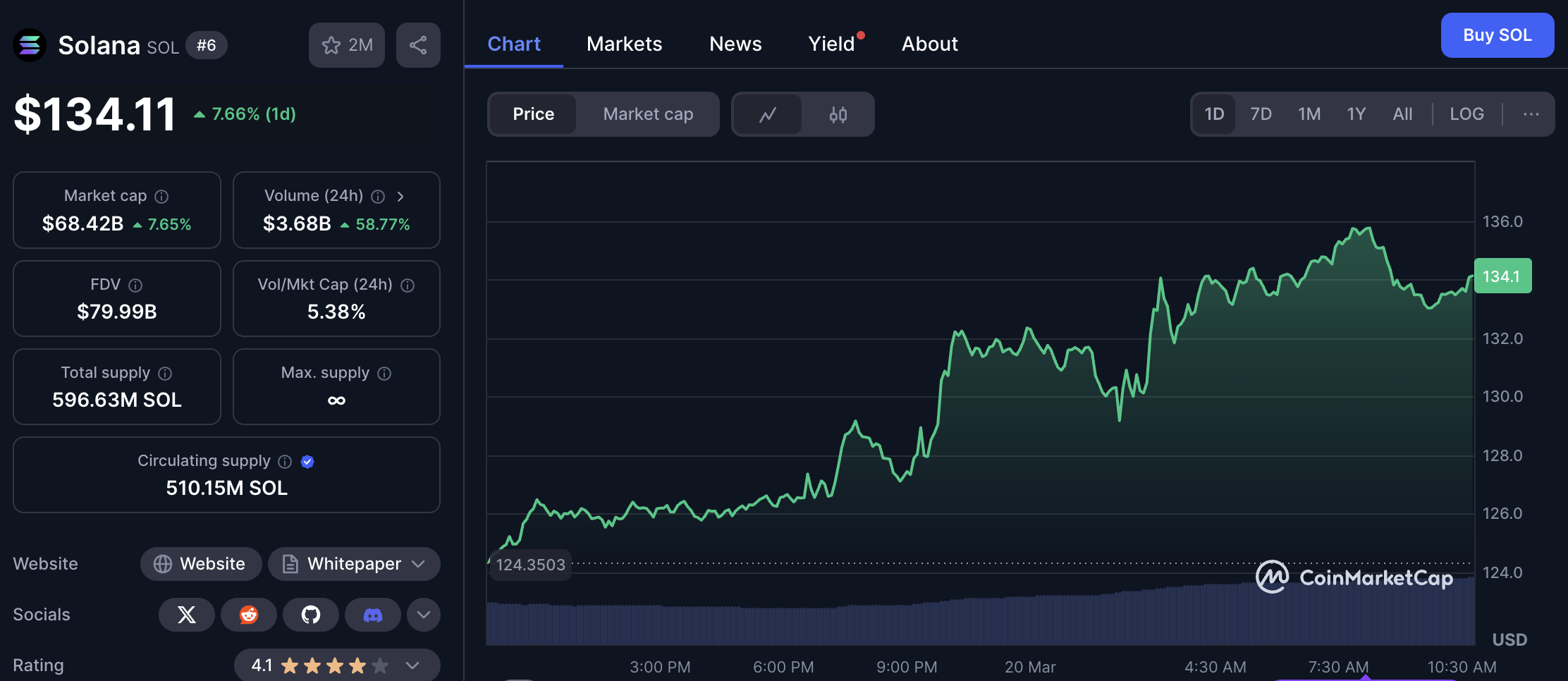The image size is (1568, 681).
Task: Set chart range to 7D
Action: coord(1261,114)
